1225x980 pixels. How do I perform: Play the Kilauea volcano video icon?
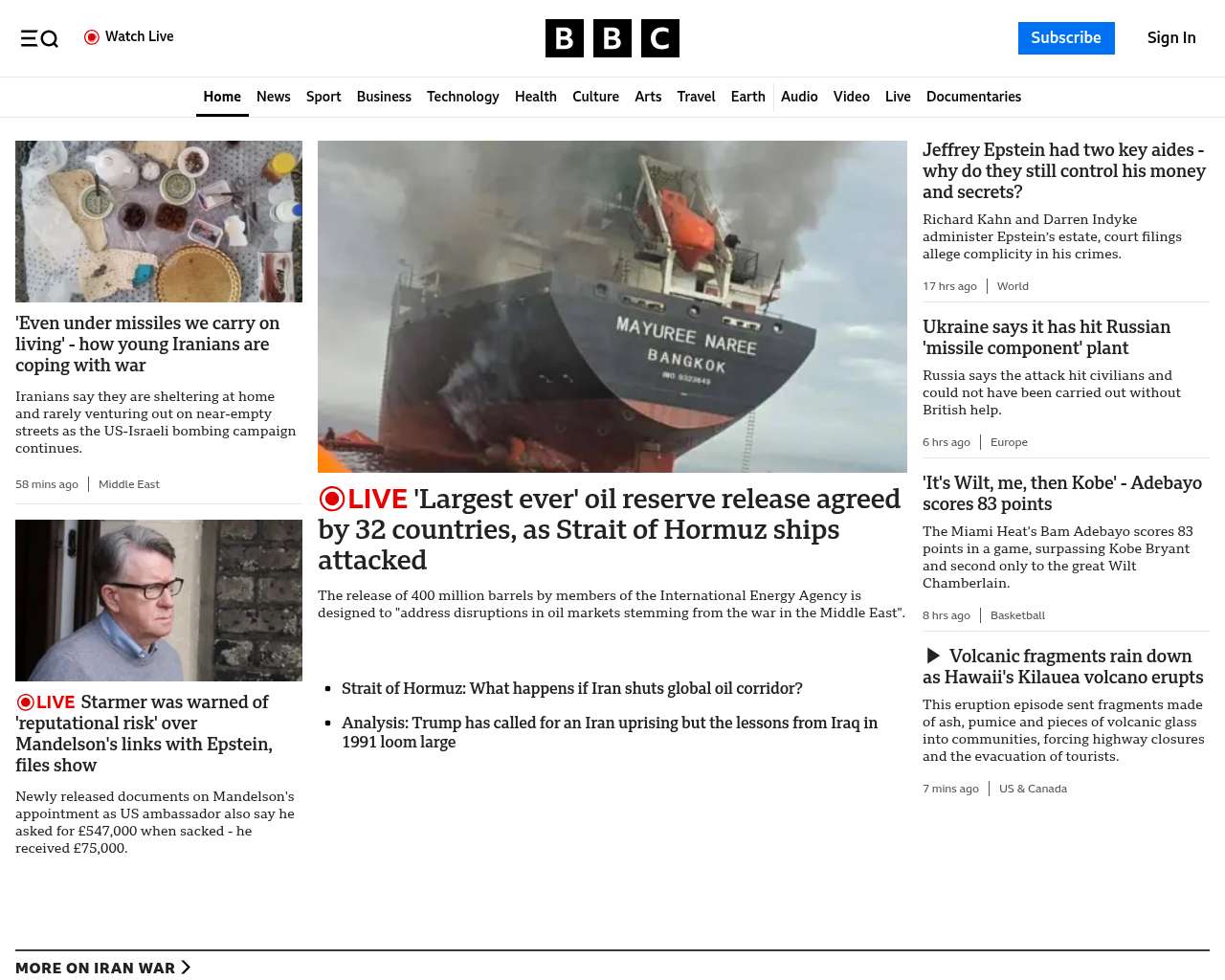click(x=933, y=656)
